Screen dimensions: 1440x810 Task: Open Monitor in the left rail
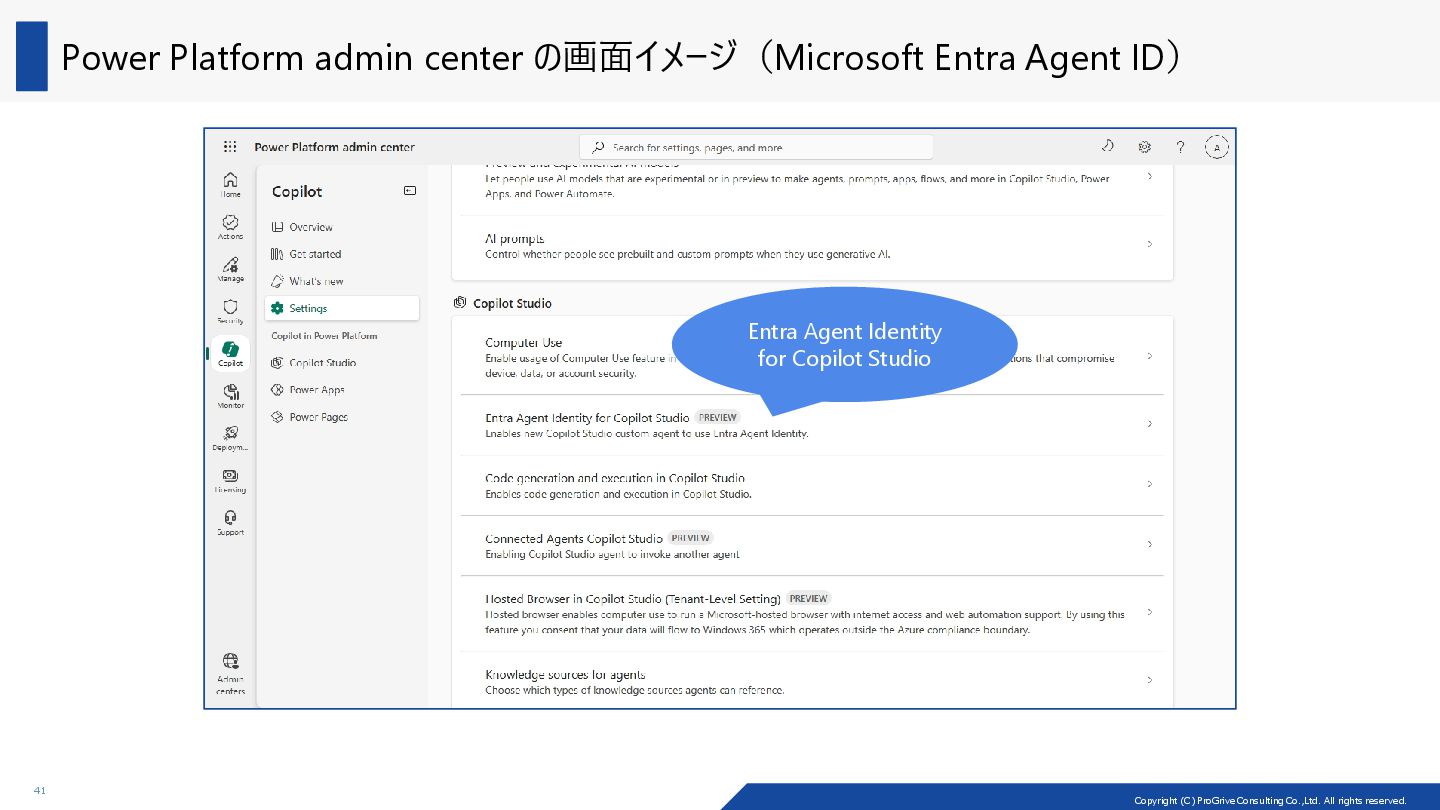tap(230, 395)
